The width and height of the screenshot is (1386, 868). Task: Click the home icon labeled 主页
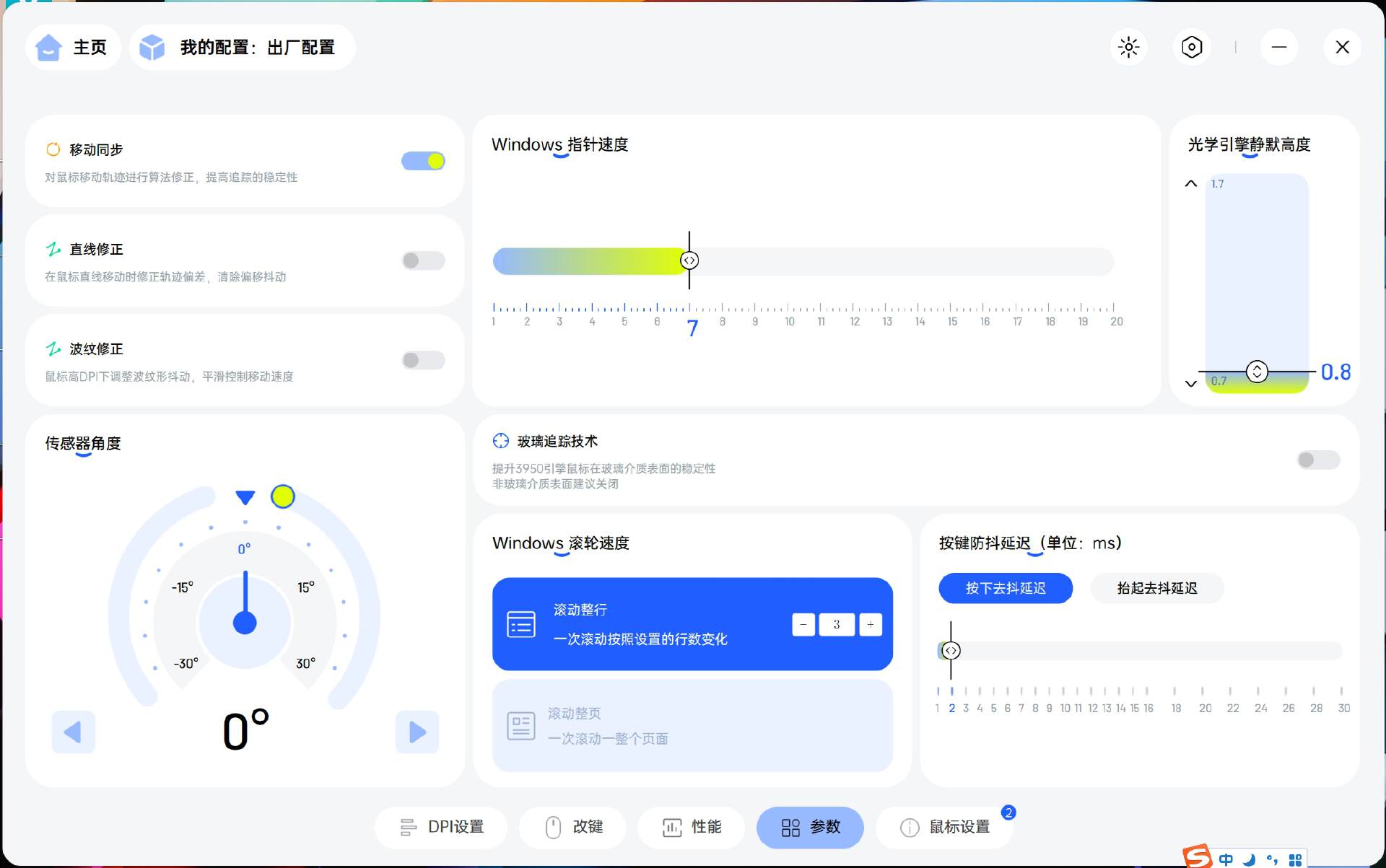49,48
